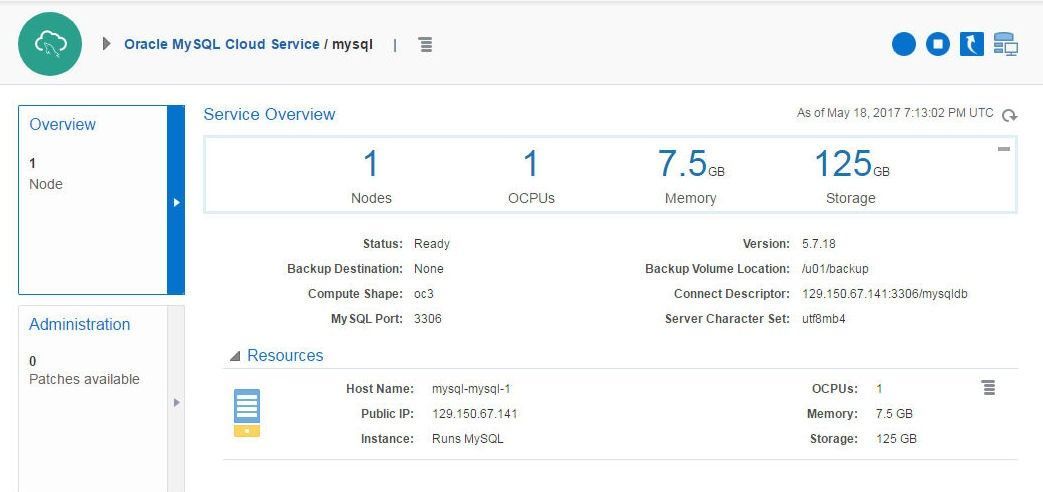Collapse the summary metrics panel

click(1004, 149)
